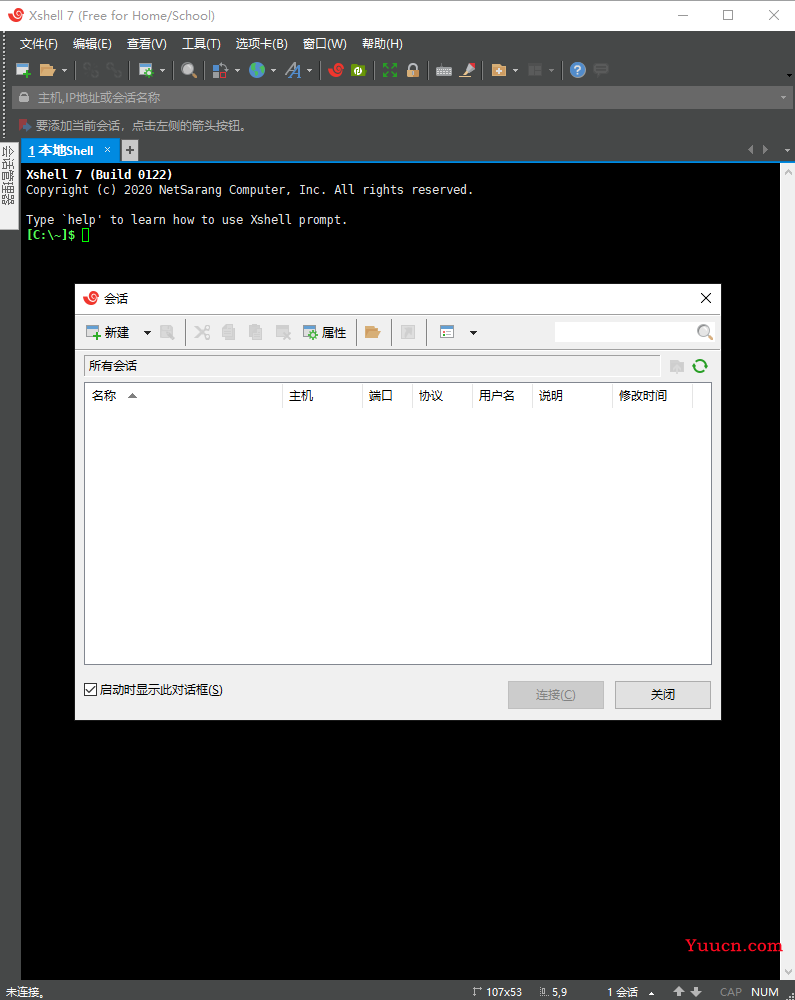Open the 查看(V) menu
Image resolution: width=795 pixels, height=1000 pixels.
(147, 44)
